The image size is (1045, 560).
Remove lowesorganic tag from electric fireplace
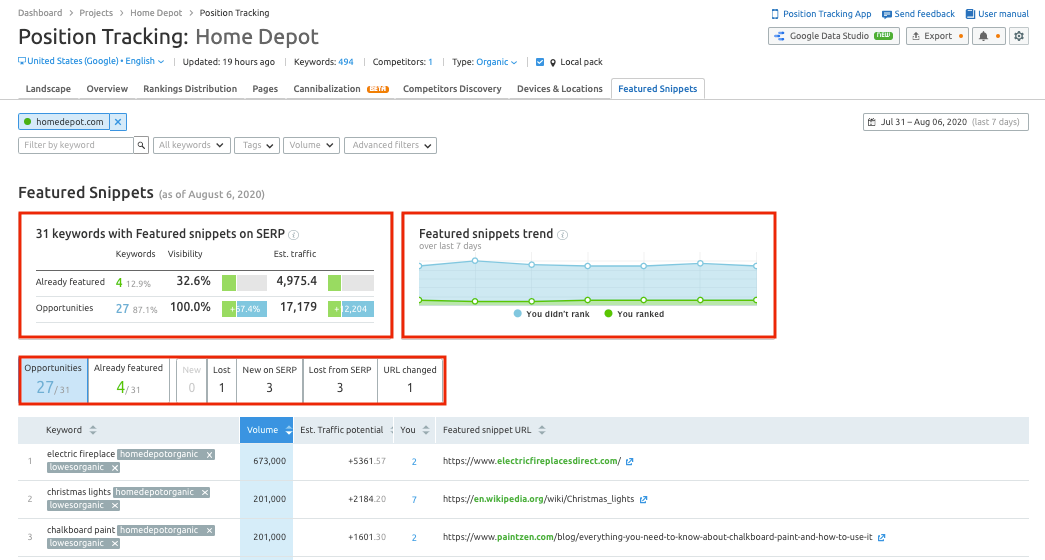[x=115, y=468]
